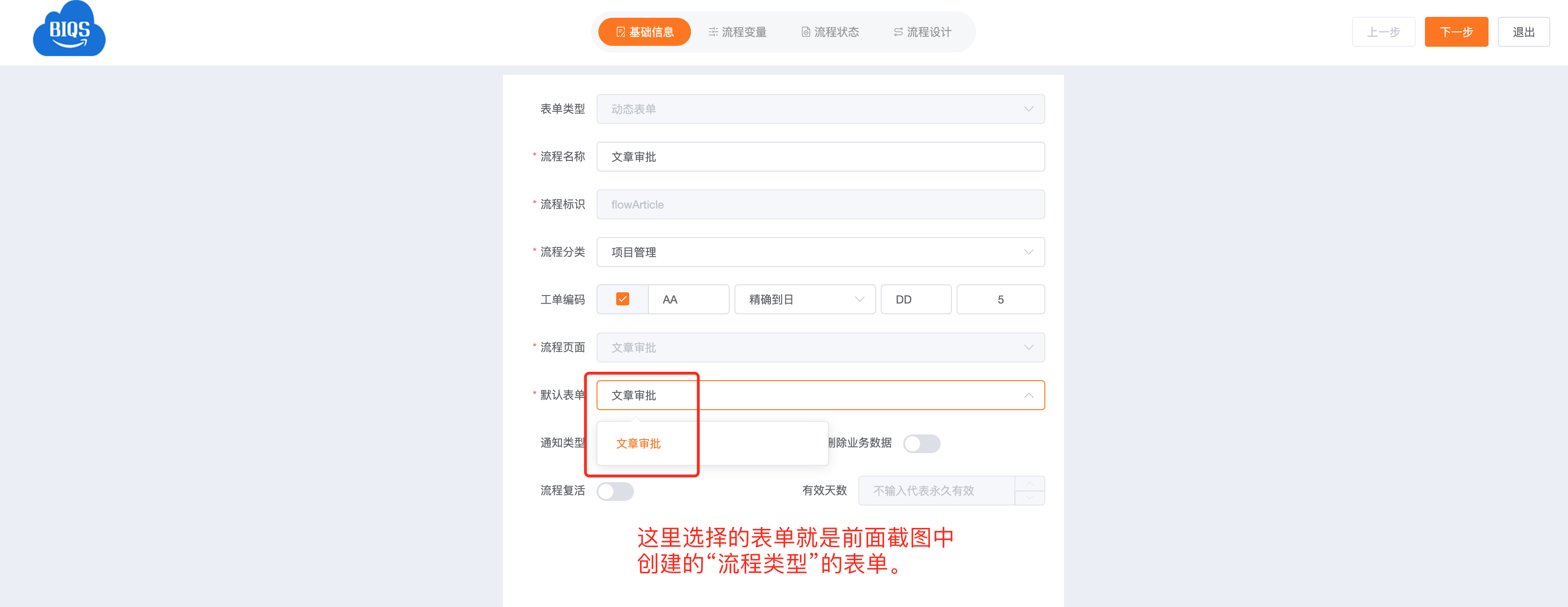Click the 流程变量 step icon
1568x607 pixels.
point(713,32)
